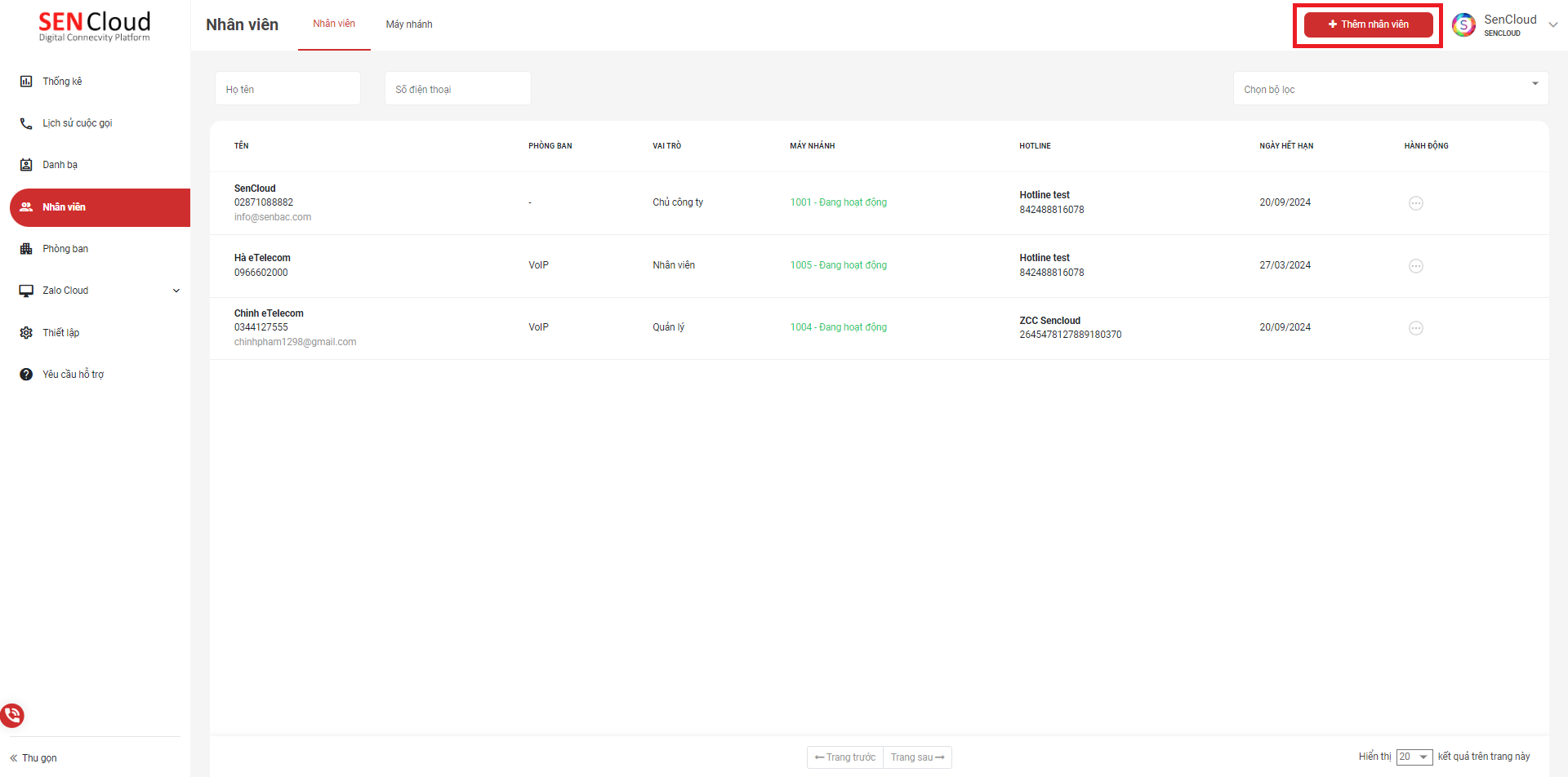Select the Nhân viên tab in header
1568x777 pixels.
click(x=334, y=24)
